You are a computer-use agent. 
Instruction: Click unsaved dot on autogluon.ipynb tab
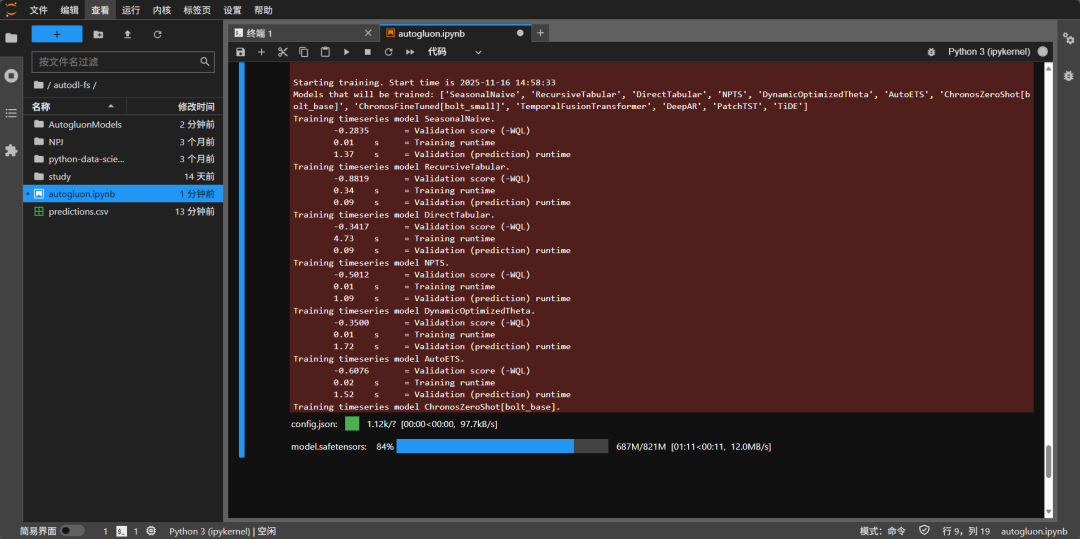(519, 33)
